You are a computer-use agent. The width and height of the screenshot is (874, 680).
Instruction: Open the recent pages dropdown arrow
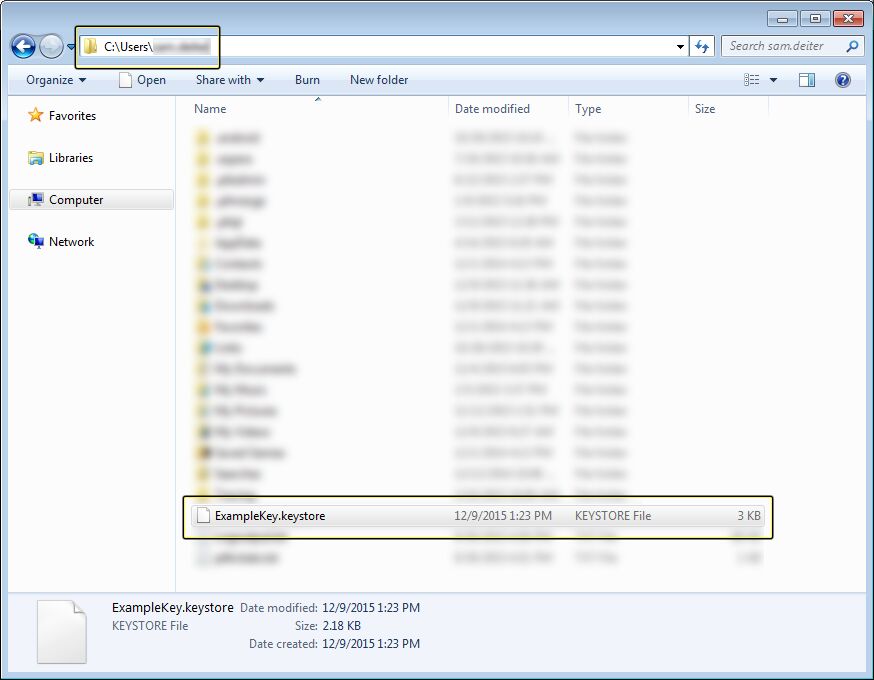click(x=71, y=47)
